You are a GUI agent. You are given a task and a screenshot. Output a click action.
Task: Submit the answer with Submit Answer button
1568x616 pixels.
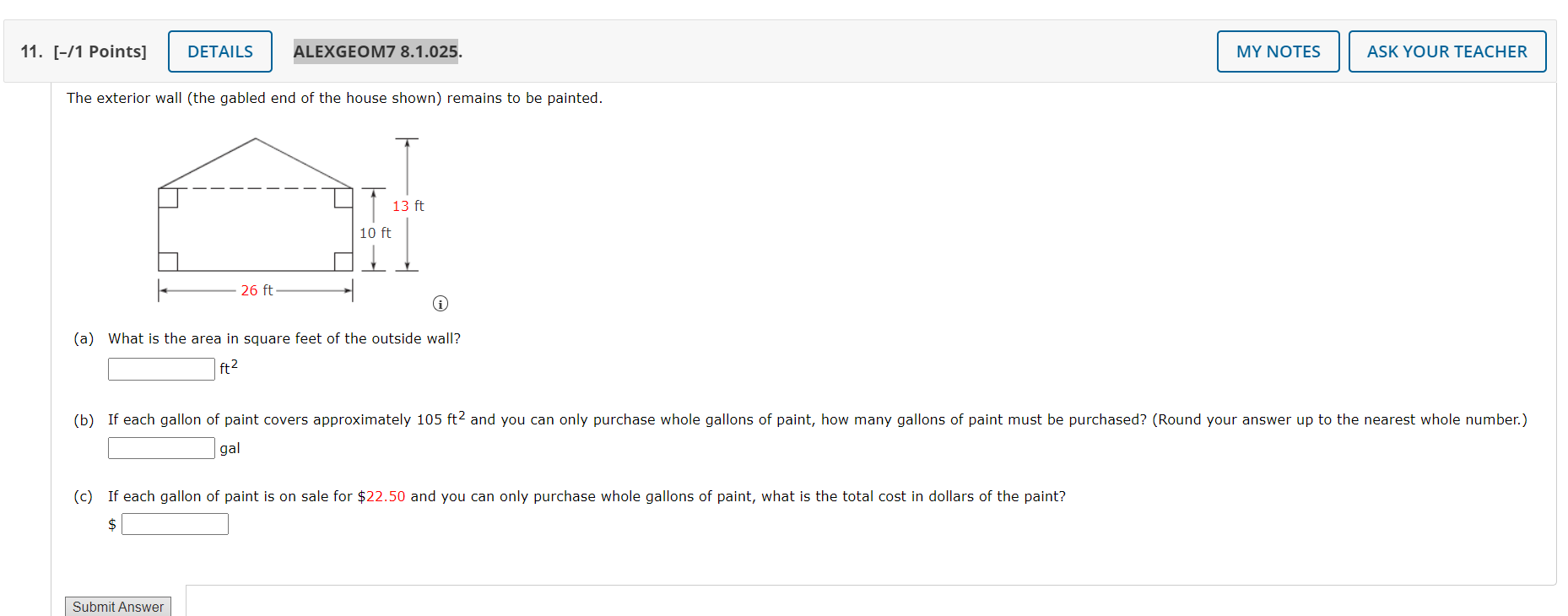coord(118,607)
